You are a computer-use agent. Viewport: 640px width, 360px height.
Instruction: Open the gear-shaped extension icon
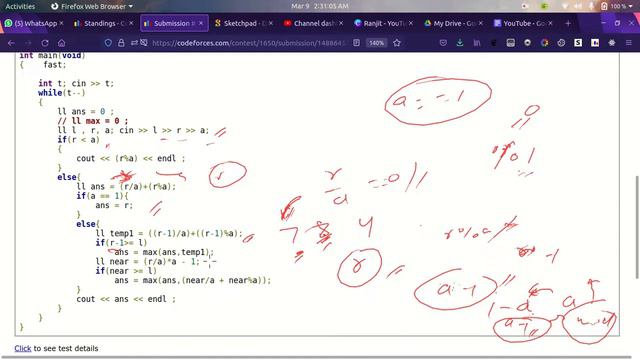pos(611,43)
